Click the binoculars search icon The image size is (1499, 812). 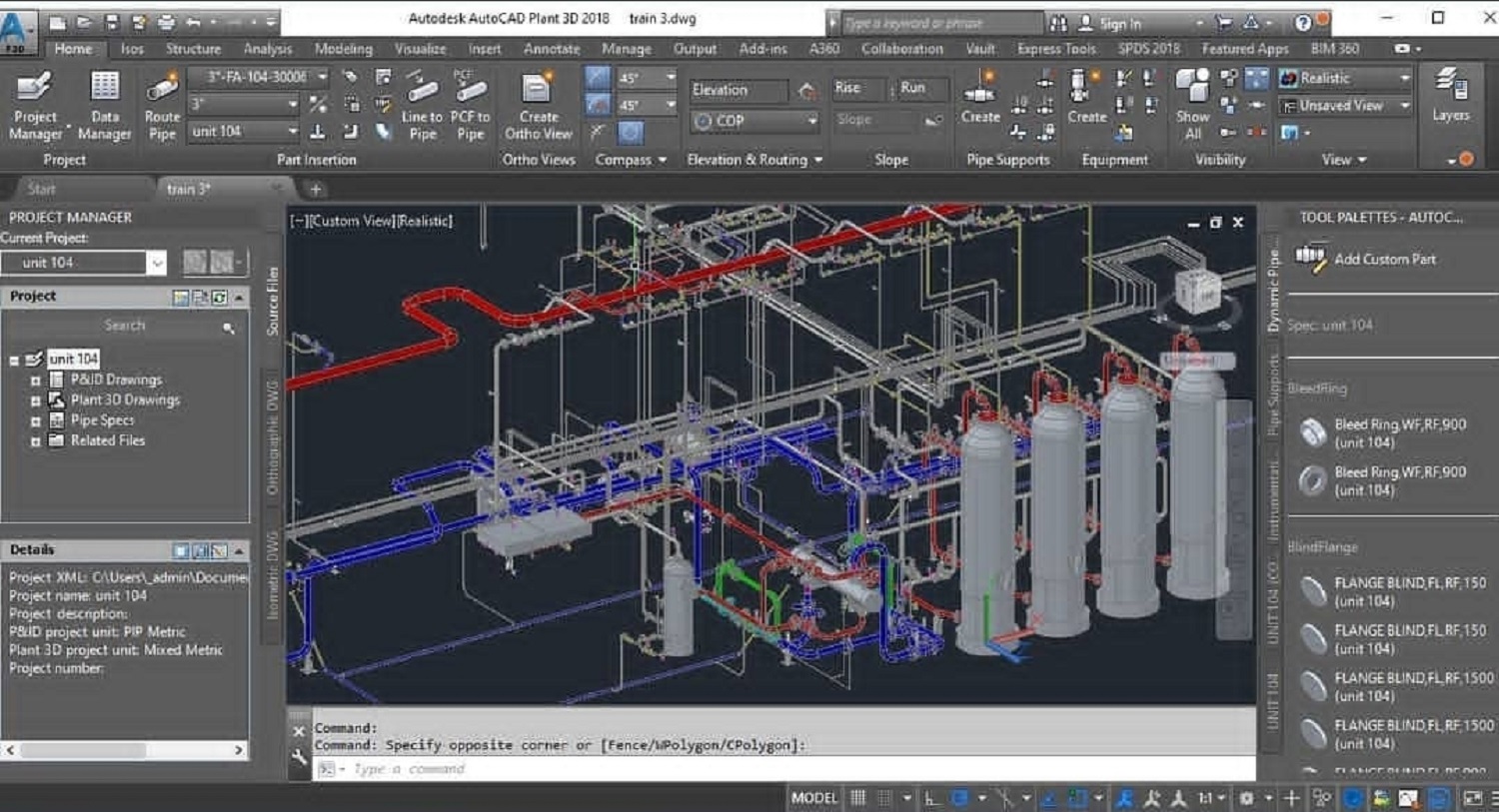(x=1058, y=22)
